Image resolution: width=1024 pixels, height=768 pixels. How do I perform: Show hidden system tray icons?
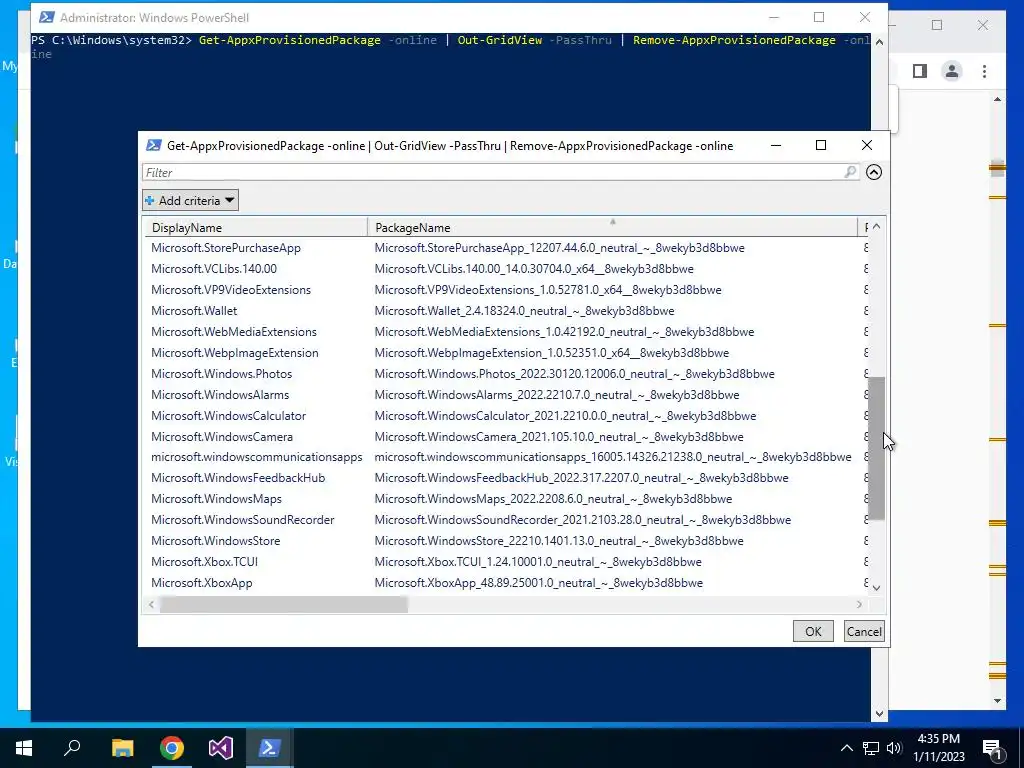tap(846, 748)
